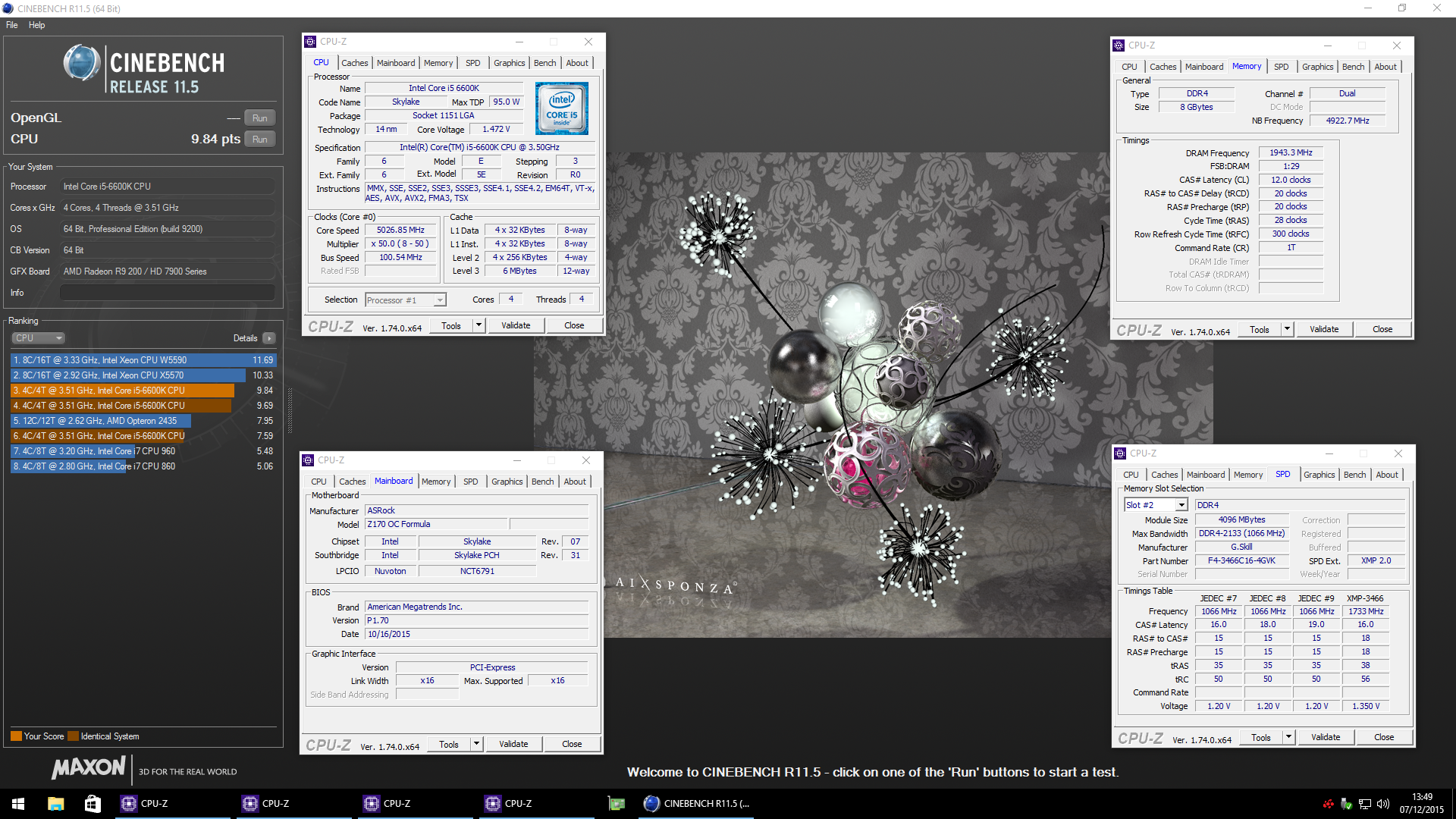Click Validate in the CPU tab window
This screenshot has width=1456, height=819.
click(516, 325)
